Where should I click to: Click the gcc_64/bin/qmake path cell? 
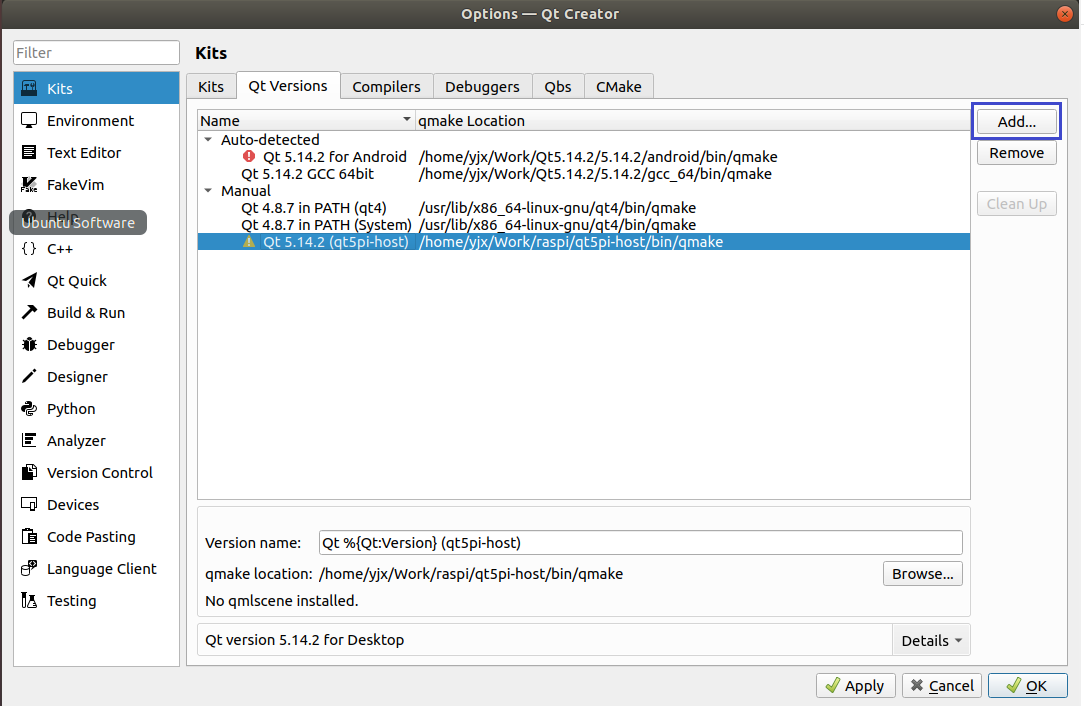[595, 174]
